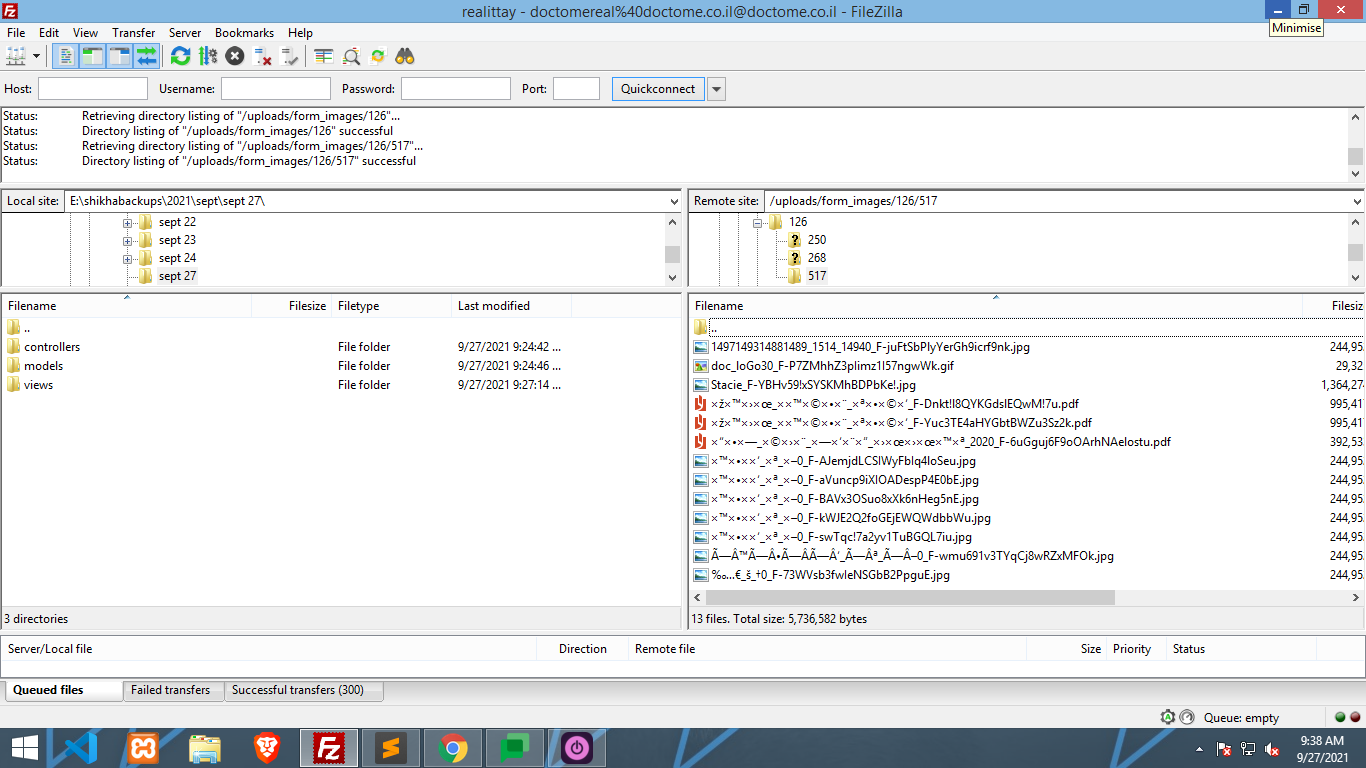Select the sept 27 tree folder
The height and width of the screenshot is (768, 1366).
[177, 276]
